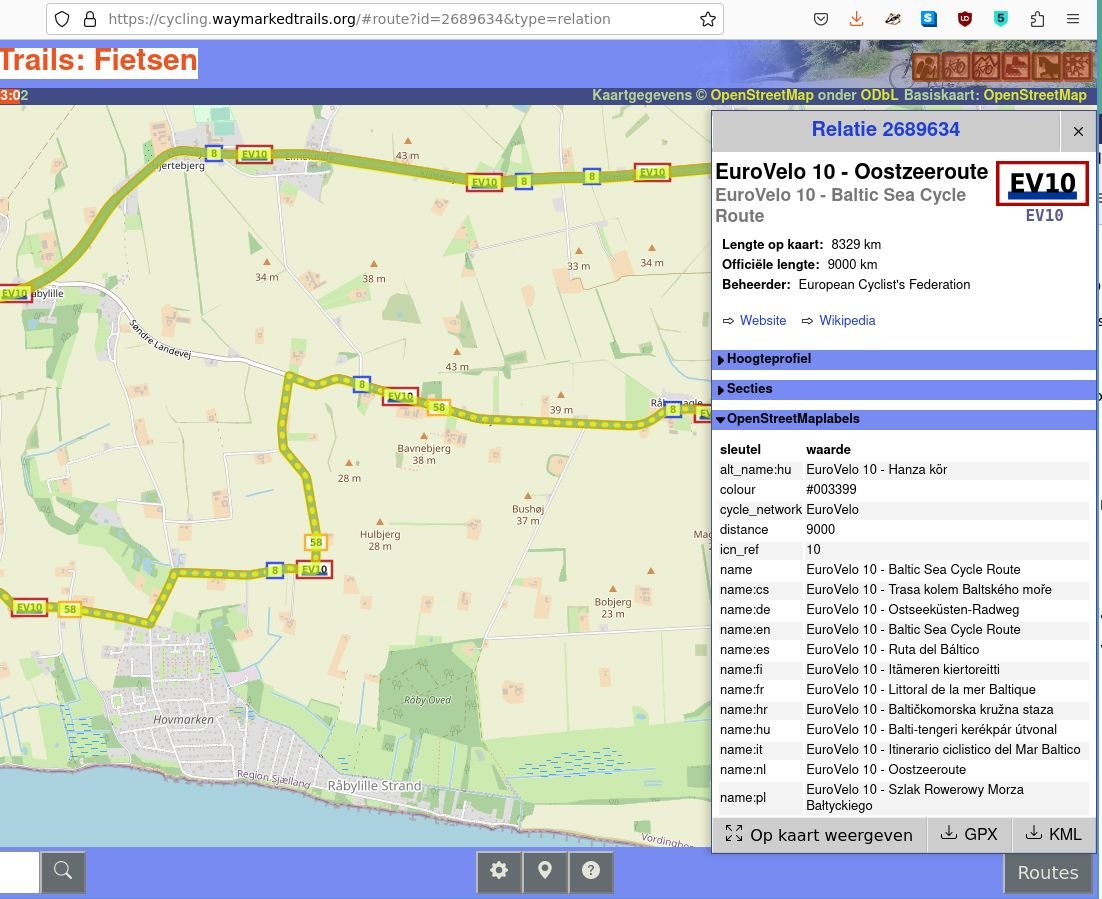Bookmark page with the star icon

pyautogui.click(x=707, y=19)
